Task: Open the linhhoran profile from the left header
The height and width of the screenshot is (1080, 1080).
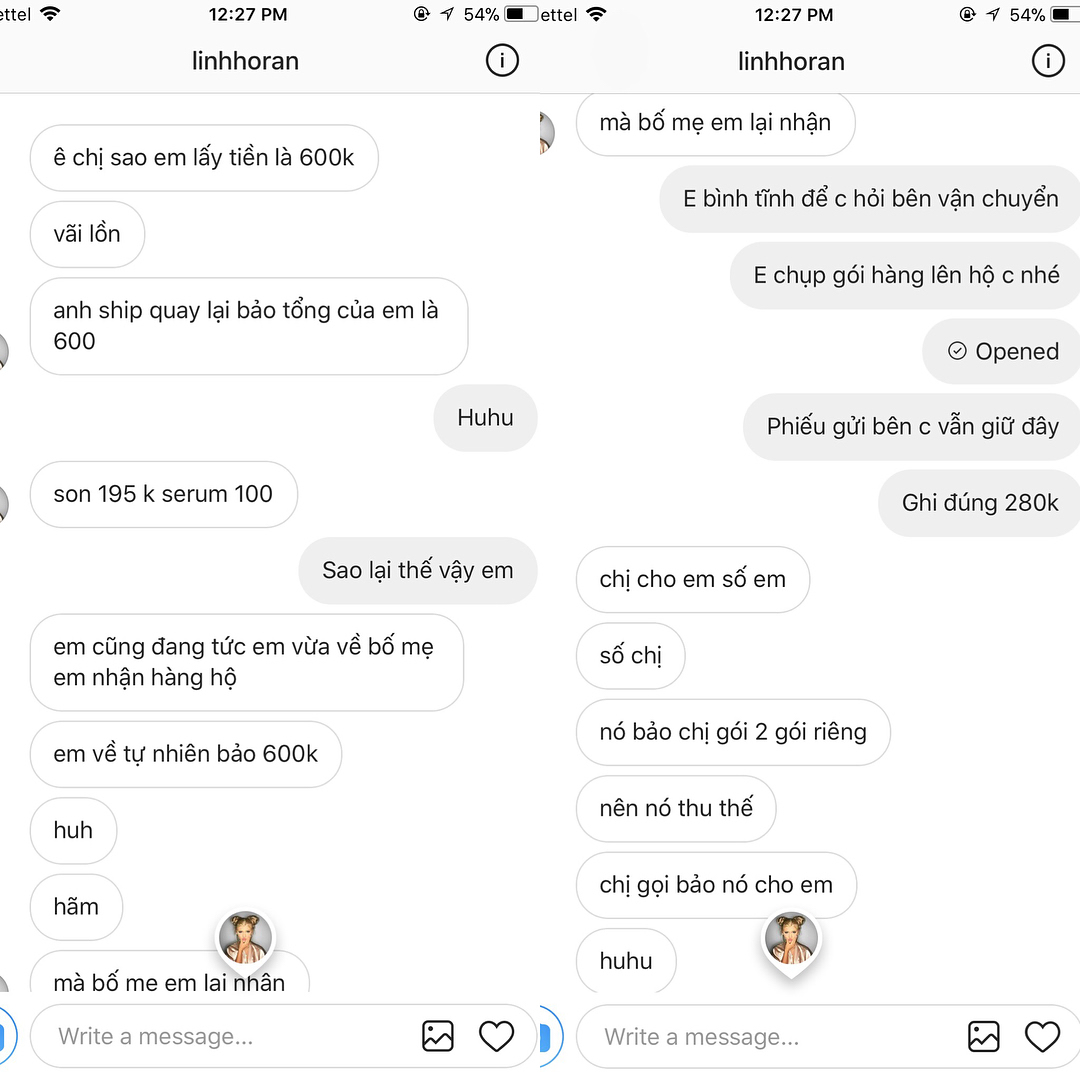Action: click(x=245, y=61)
